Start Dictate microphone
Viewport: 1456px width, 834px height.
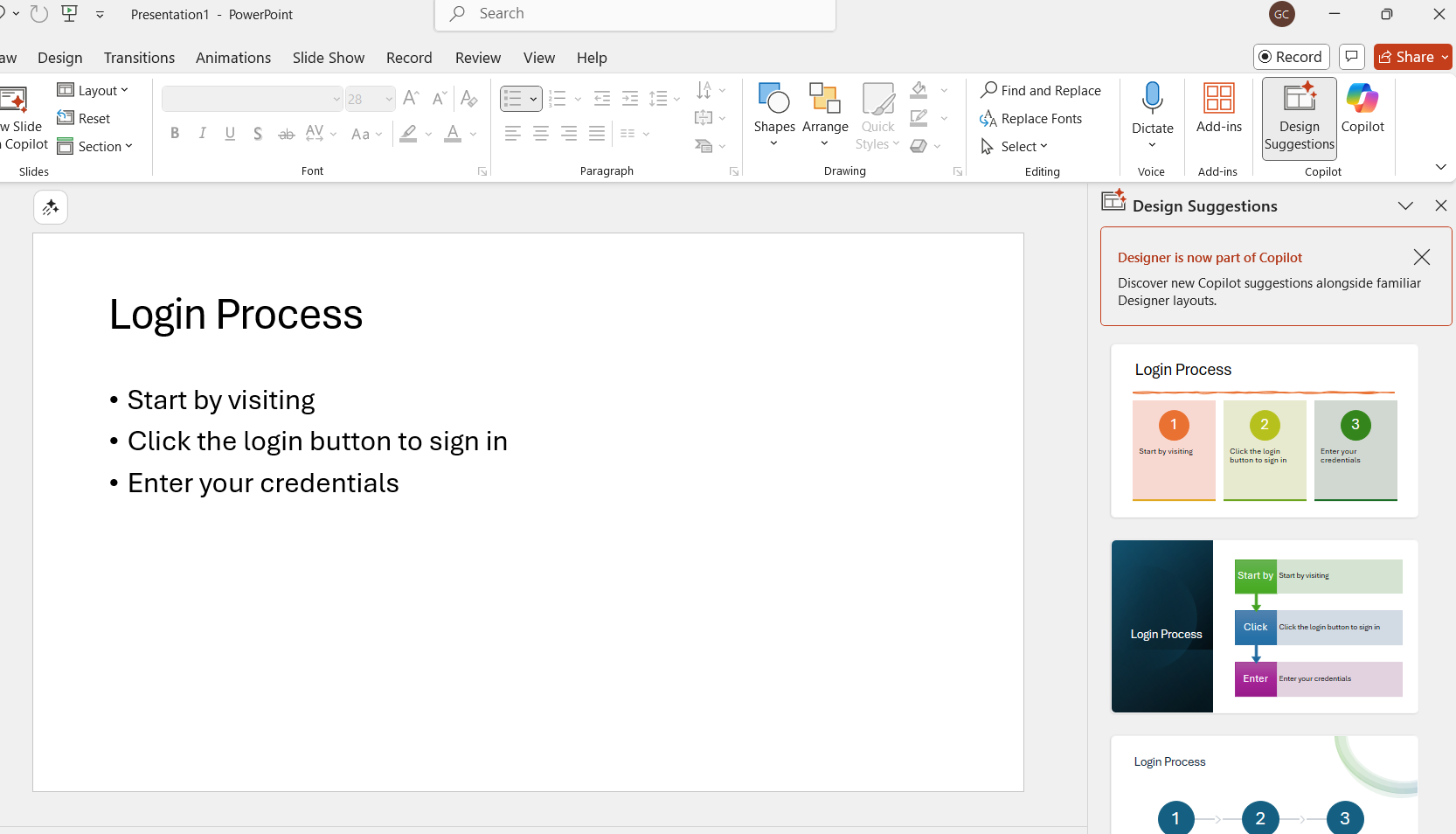click(x=1153, y=99)
